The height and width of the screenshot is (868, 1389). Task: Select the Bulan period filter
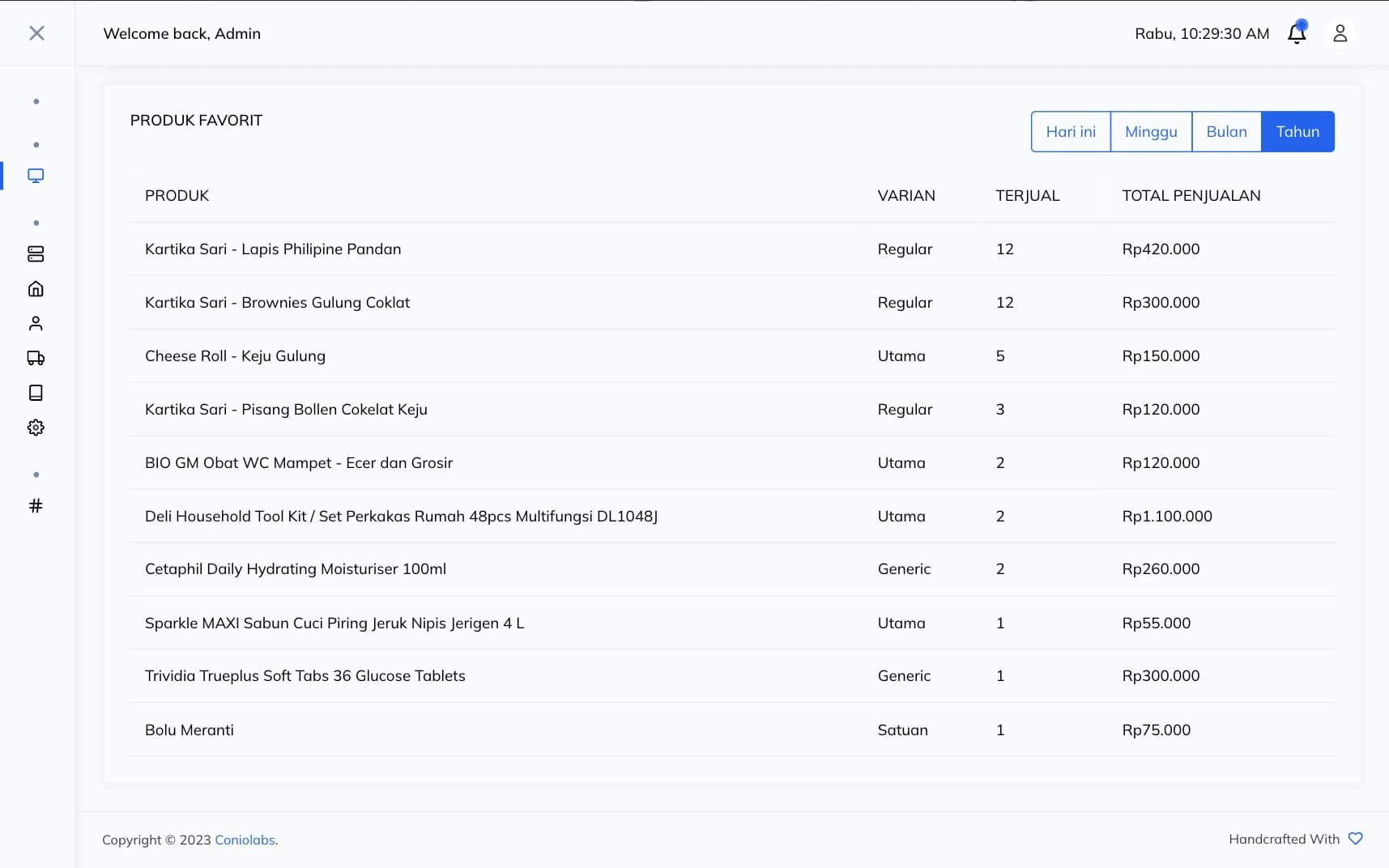click(1226, 132)
